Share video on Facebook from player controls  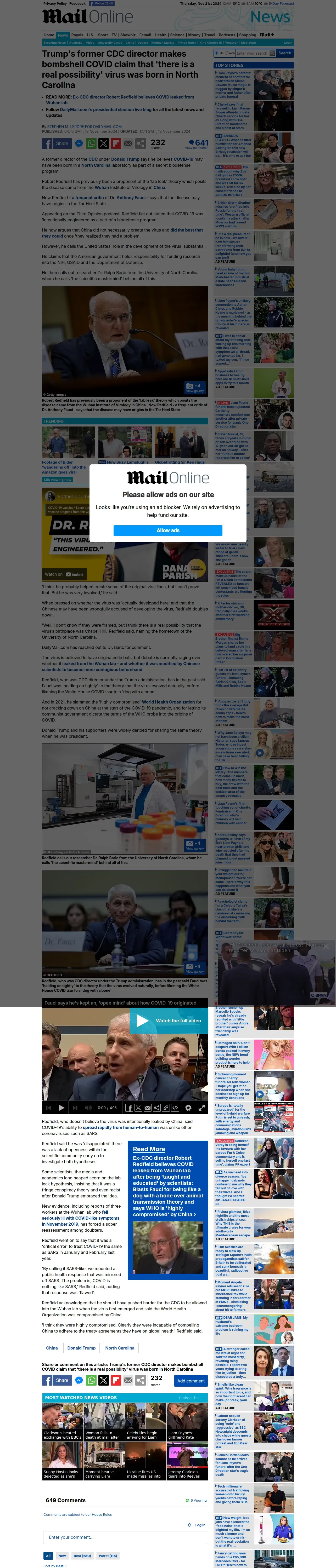129,1107
